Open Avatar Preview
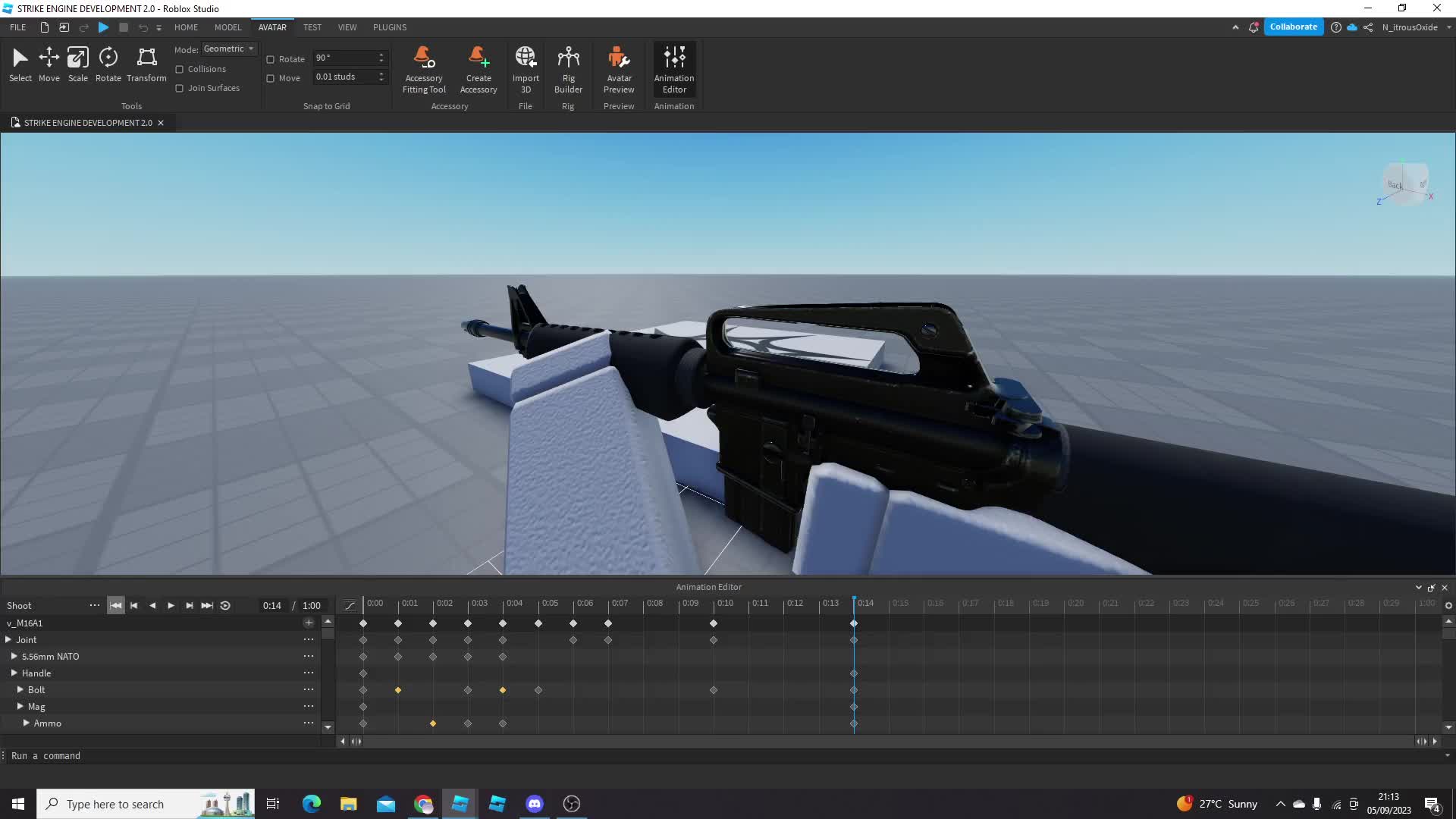 [x=619, y=68]
